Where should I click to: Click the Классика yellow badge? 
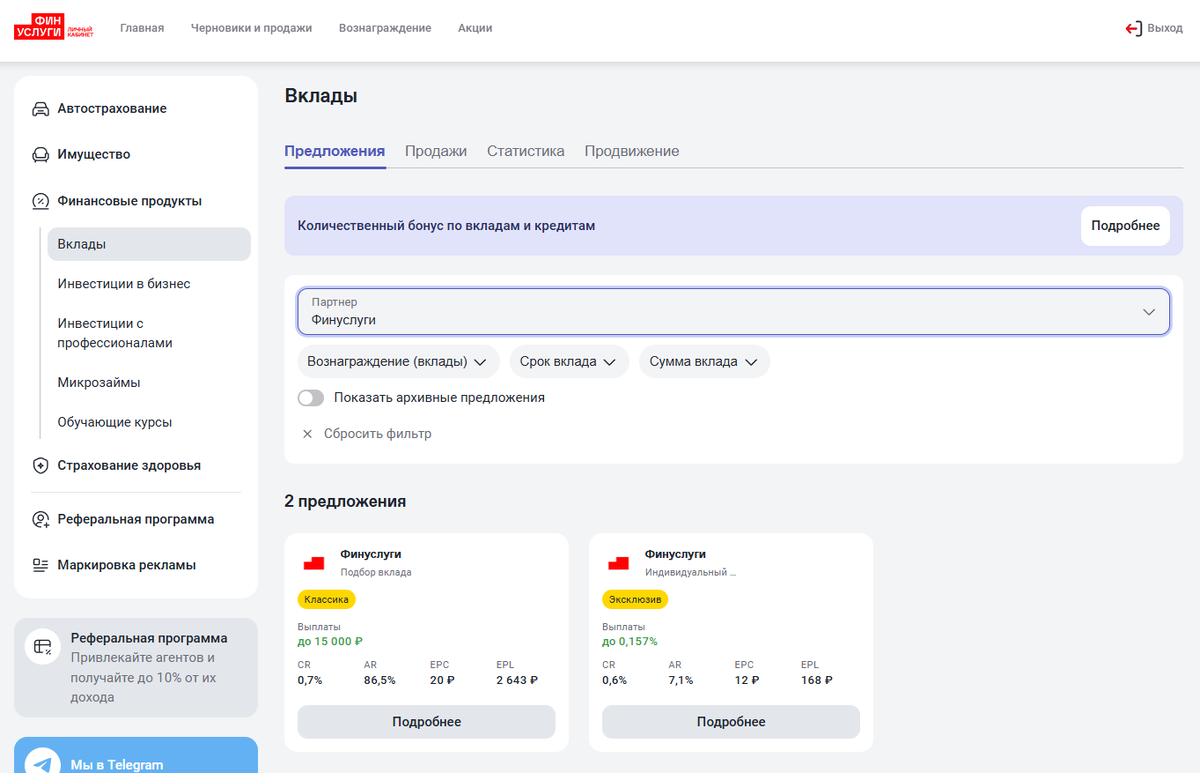[327, 600]
